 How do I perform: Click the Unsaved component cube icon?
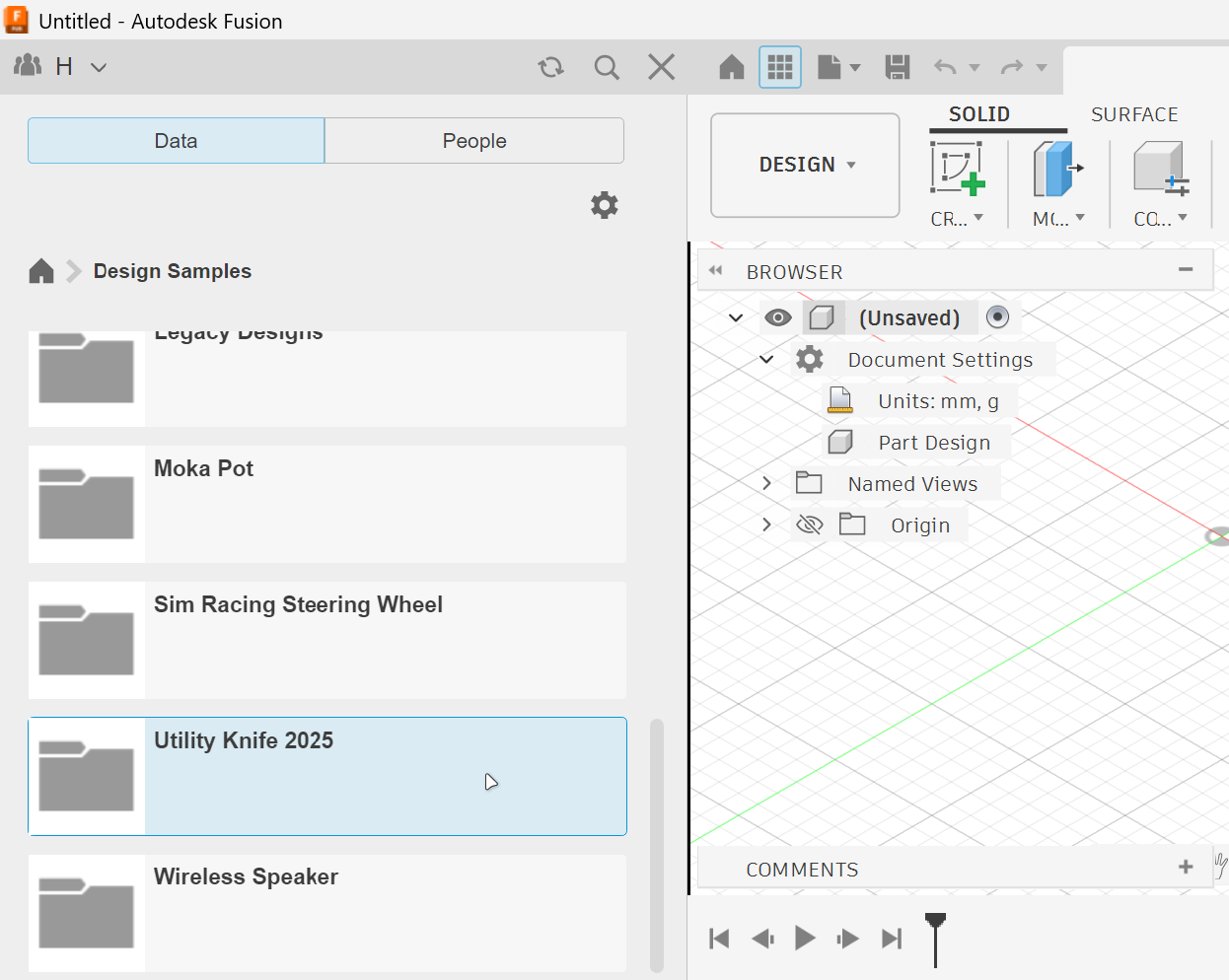click(x=823, y=317)
